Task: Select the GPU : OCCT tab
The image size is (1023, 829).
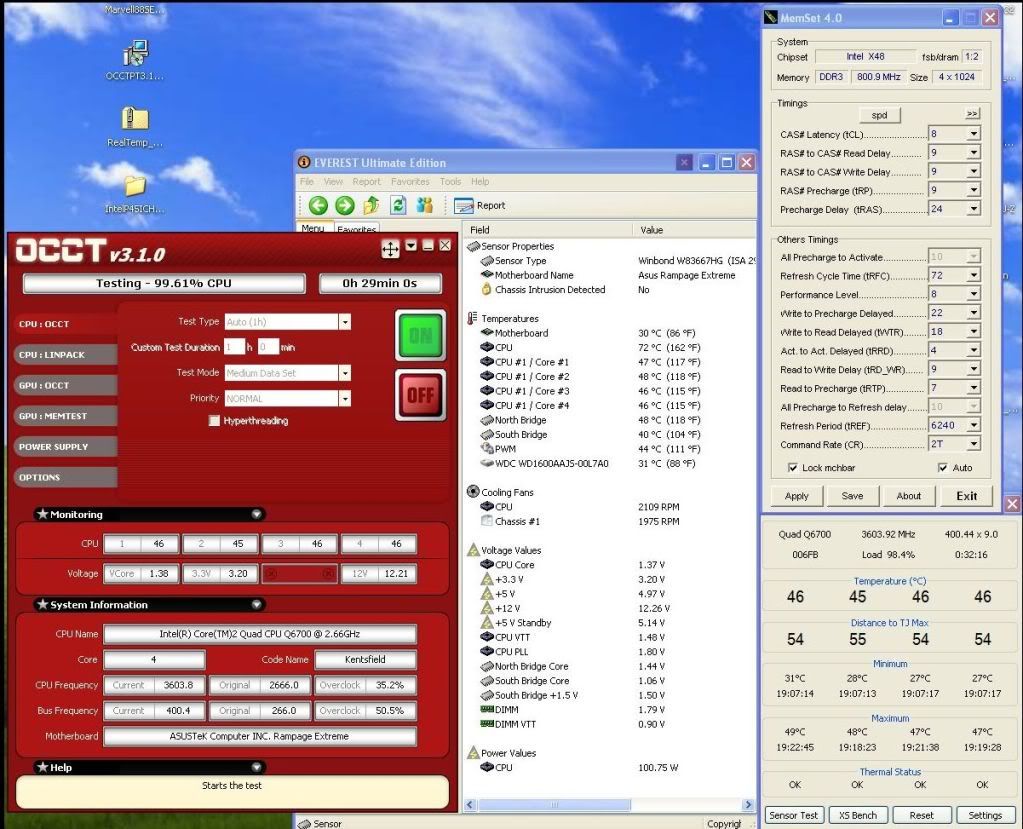Action: coord(65,385)
